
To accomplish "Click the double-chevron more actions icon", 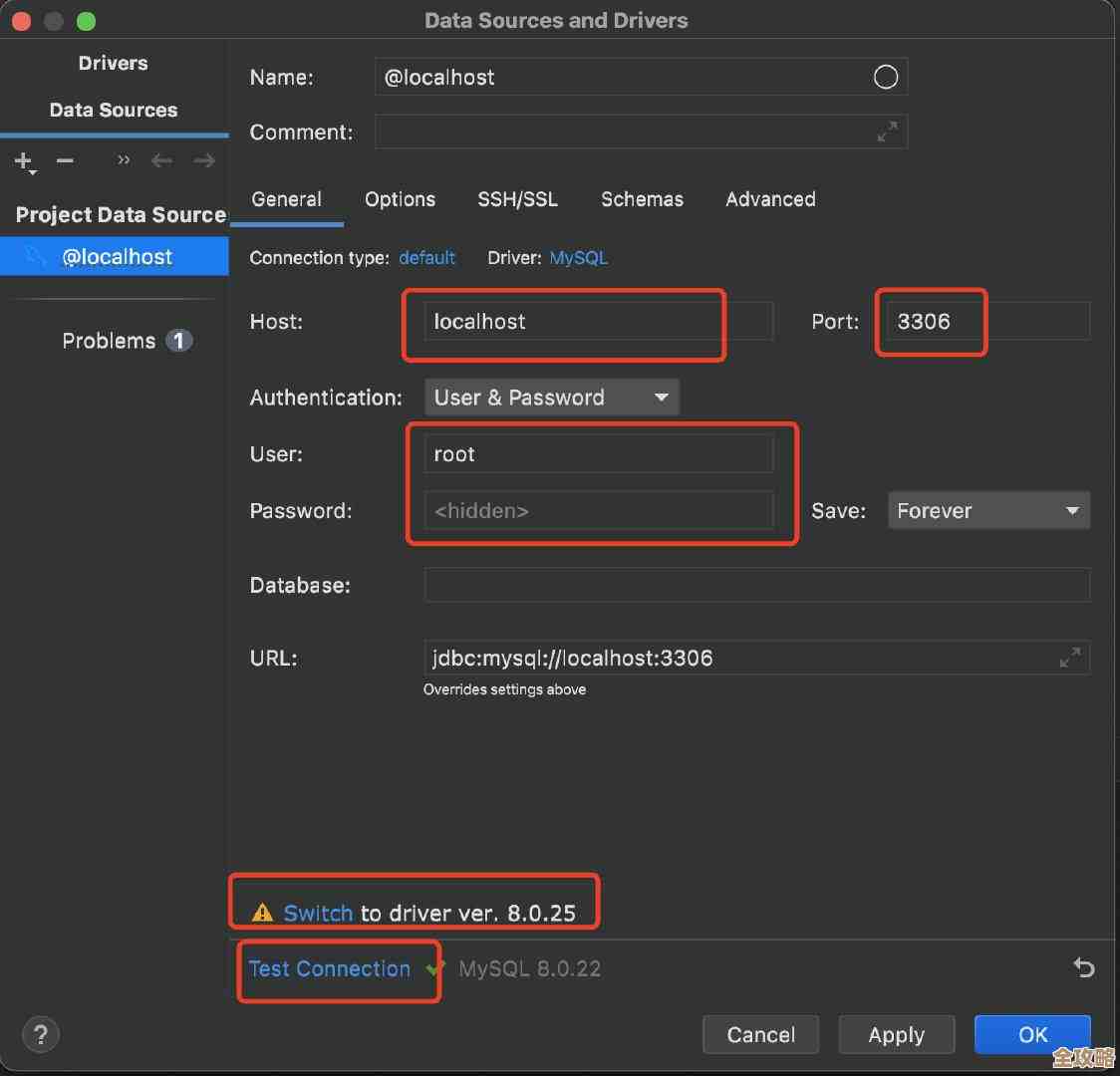I will (124, 160).
